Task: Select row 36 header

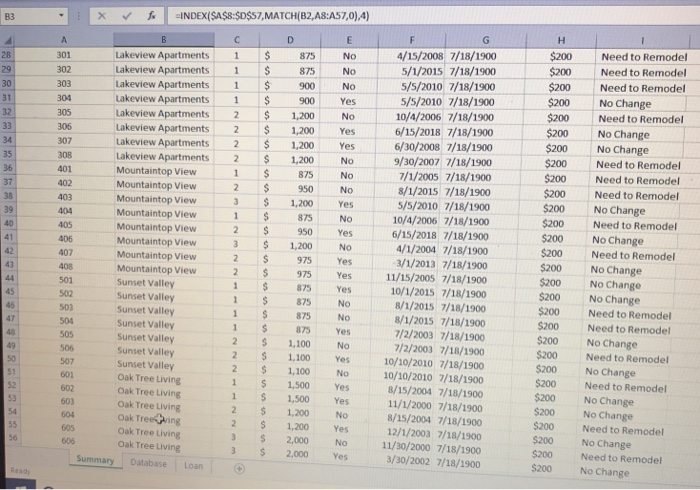Action: [x=8, y=168]
